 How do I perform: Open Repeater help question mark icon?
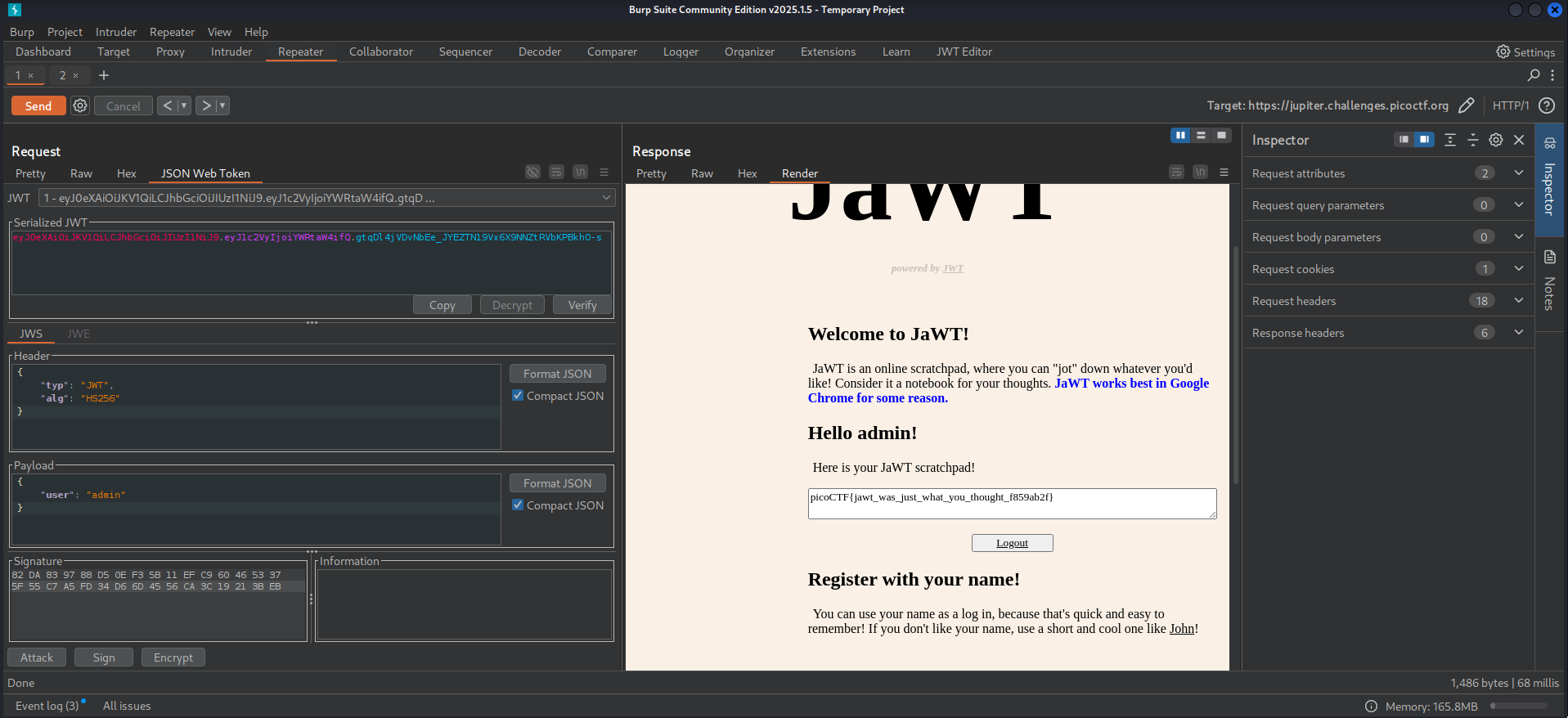1547,105
